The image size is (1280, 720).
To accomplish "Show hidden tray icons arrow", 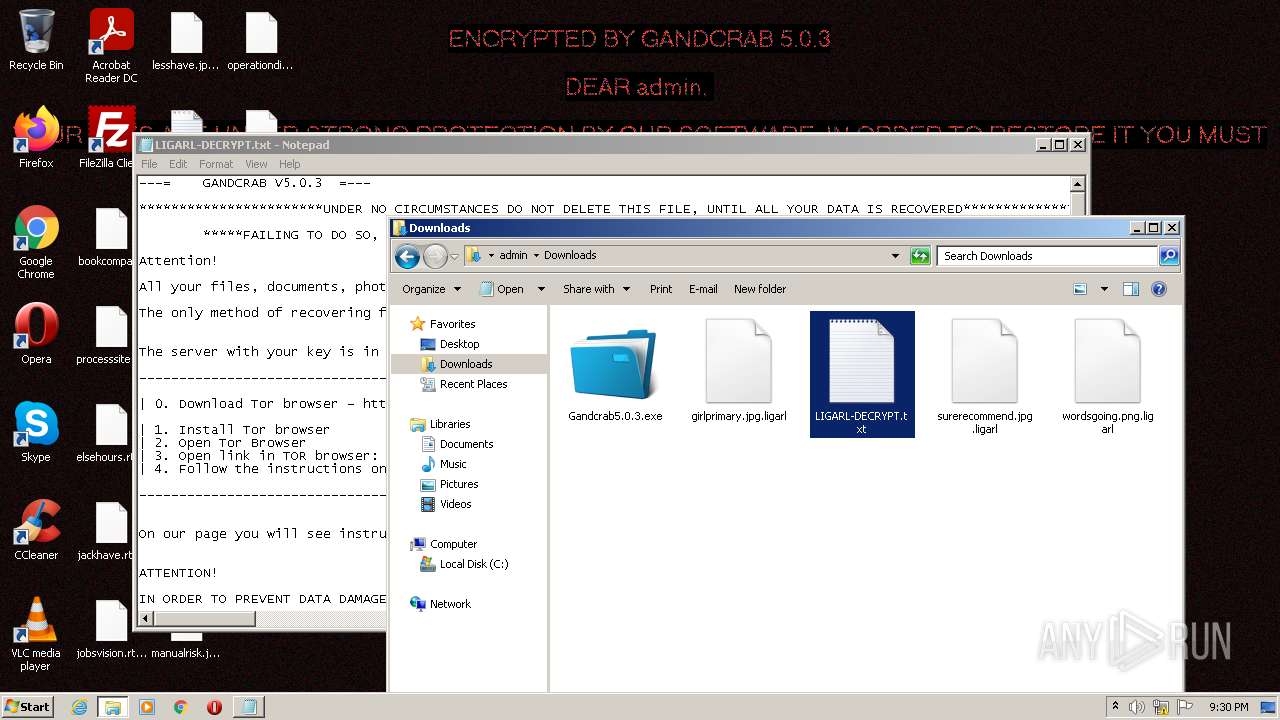I will (1115, 707).
